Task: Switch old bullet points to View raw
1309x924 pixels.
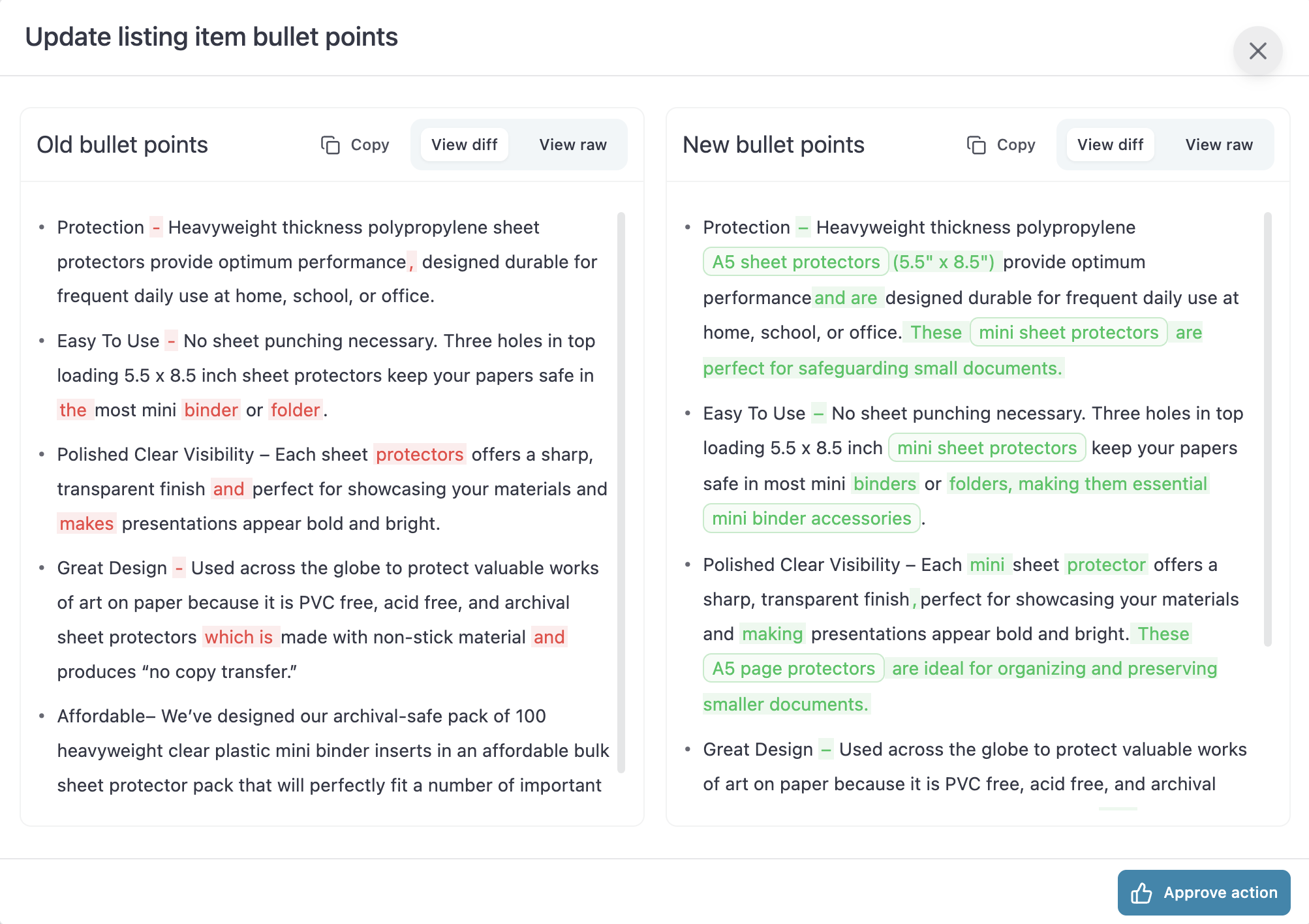Action: pyautogui.click(x=572, y=144)
